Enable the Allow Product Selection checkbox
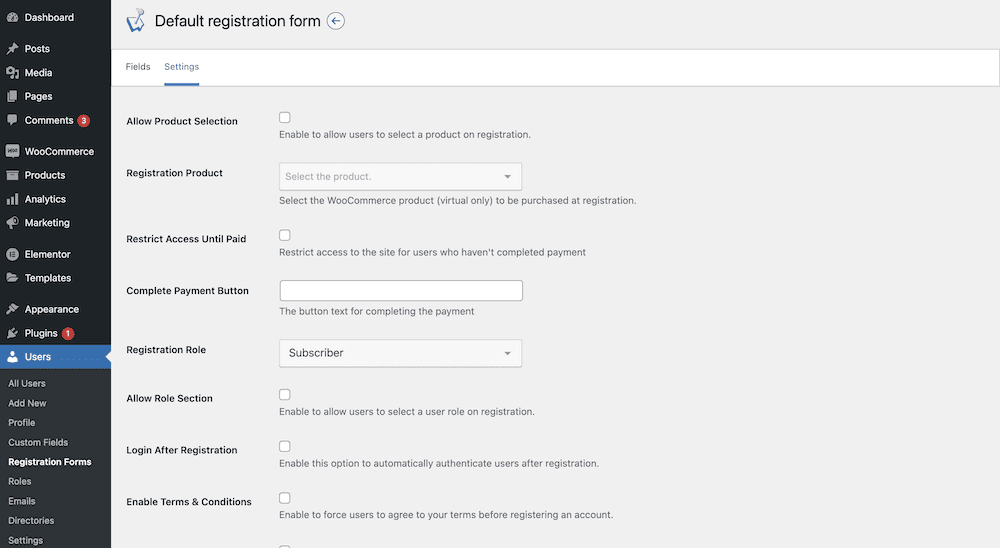The width and height of the screenshot is (1000, 548). [284, 117]
